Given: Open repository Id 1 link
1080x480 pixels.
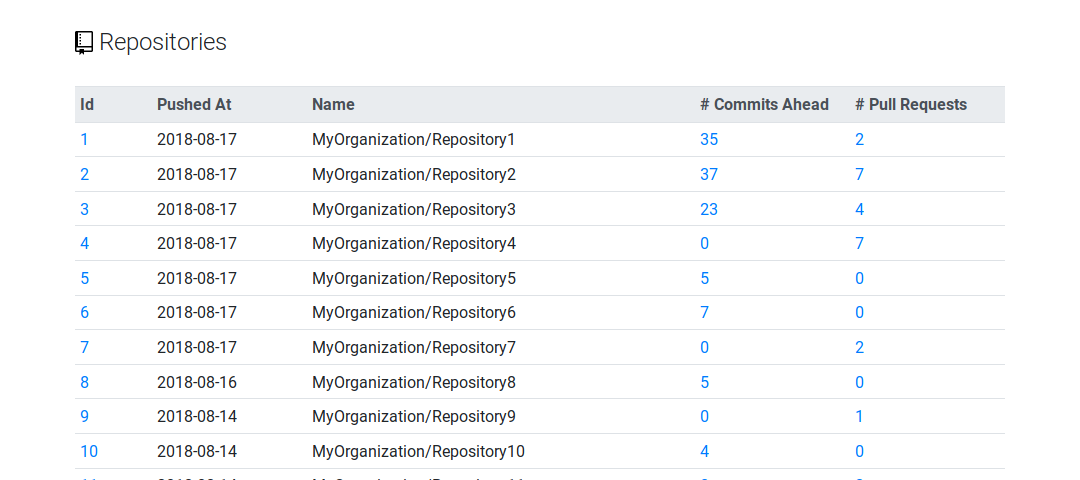Looking at the screenshot, I should (84, 140).
